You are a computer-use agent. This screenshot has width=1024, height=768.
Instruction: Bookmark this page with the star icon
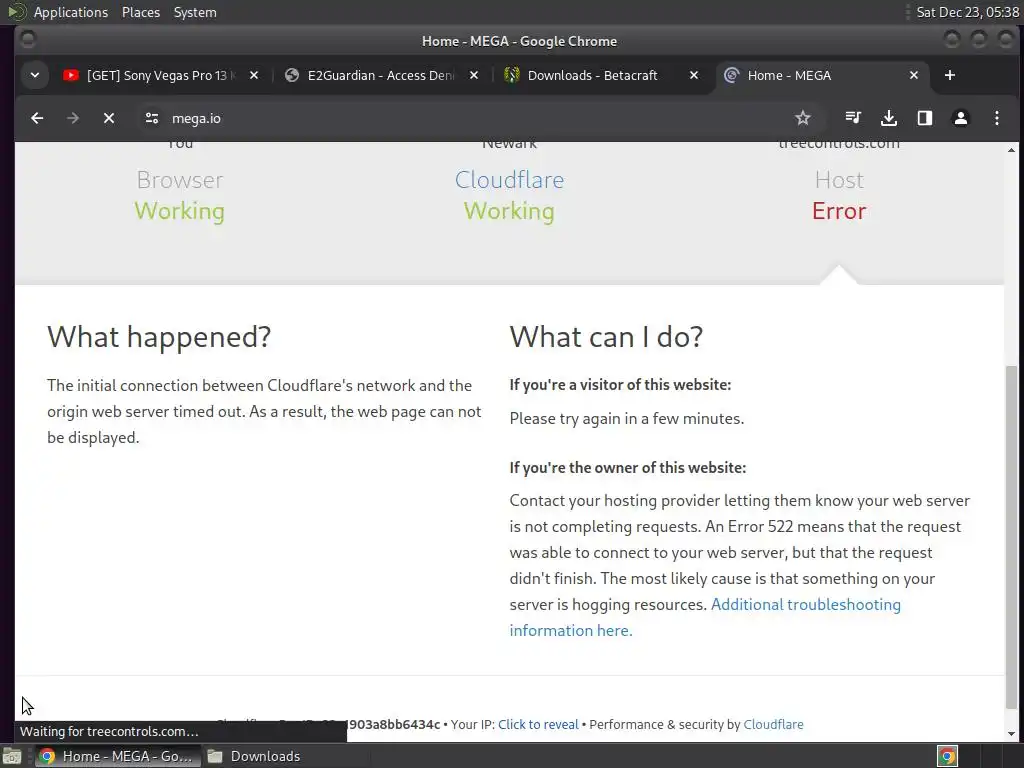pyautogui.click(x=803, y=118)
